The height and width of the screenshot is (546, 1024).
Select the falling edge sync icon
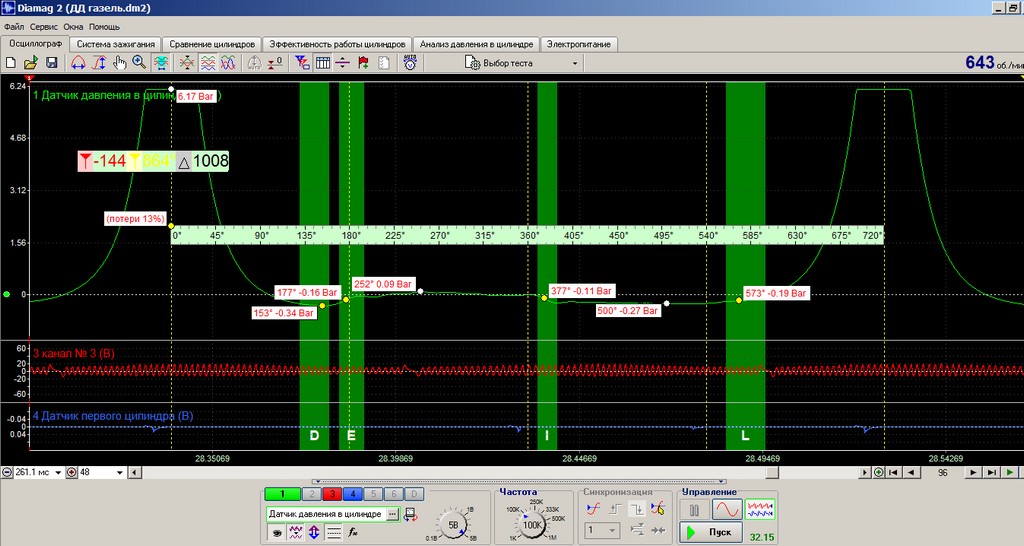(x=636, y=509)
